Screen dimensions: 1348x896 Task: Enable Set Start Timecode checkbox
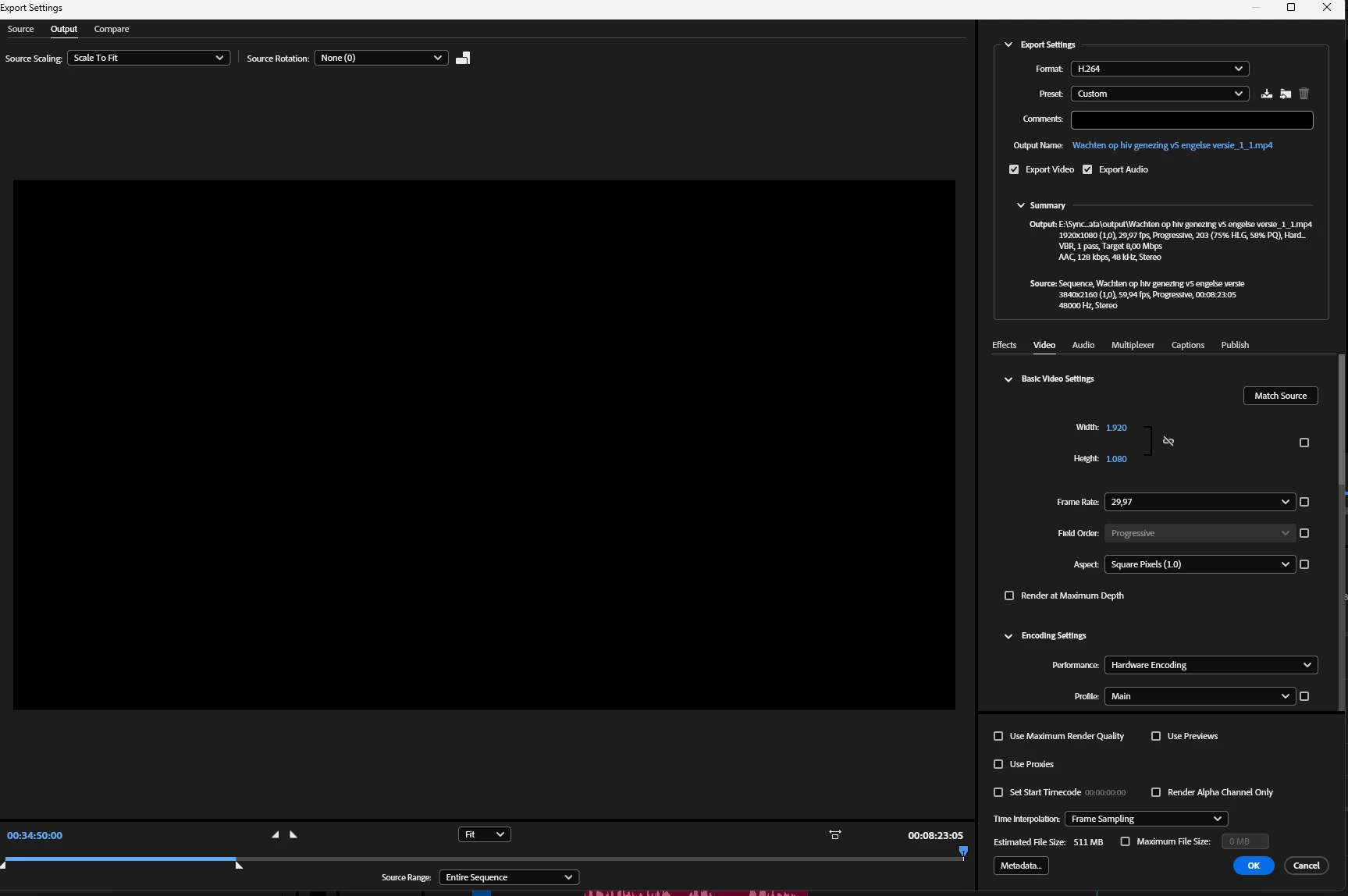998,792
